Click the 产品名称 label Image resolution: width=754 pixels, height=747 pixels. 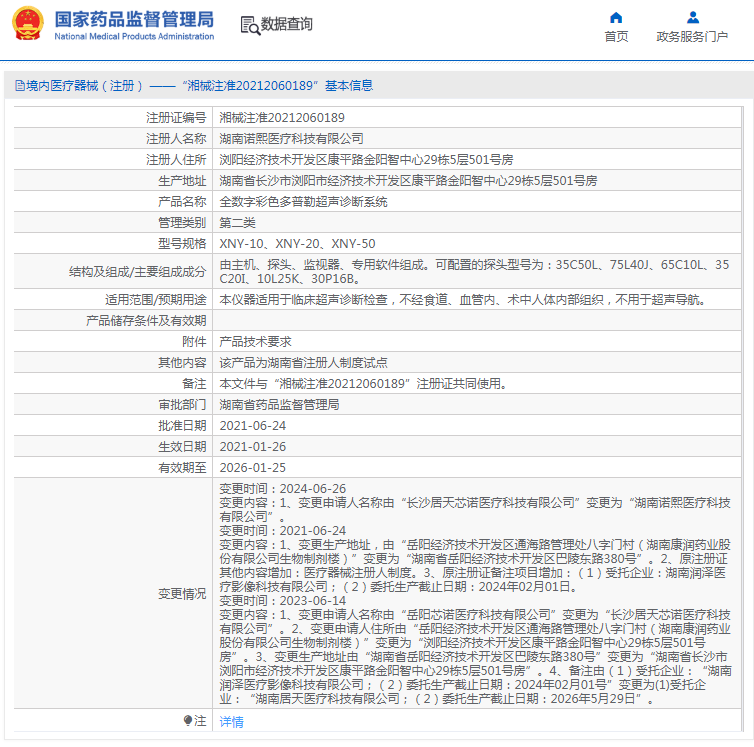[182, 202]
